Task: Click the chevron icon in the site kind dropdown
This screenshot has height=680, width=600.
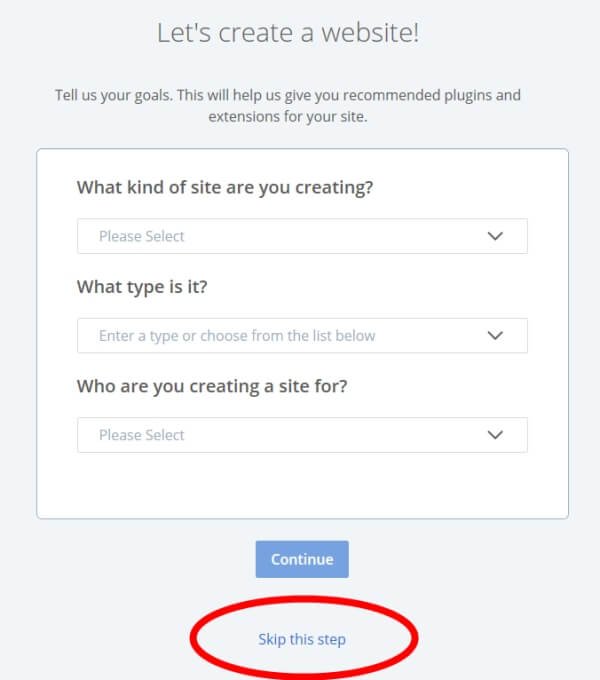Action: click(495, 237)
